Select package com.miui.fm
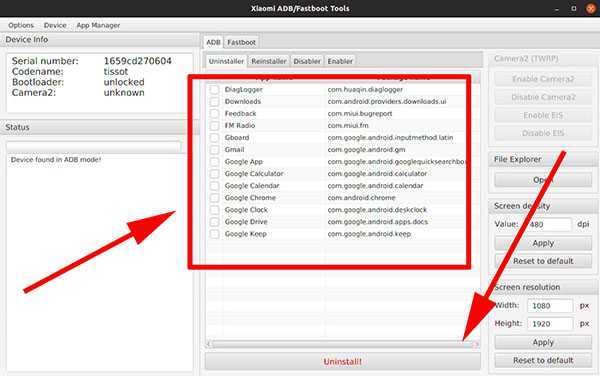600x376 pixels. [x=348, y=125]
